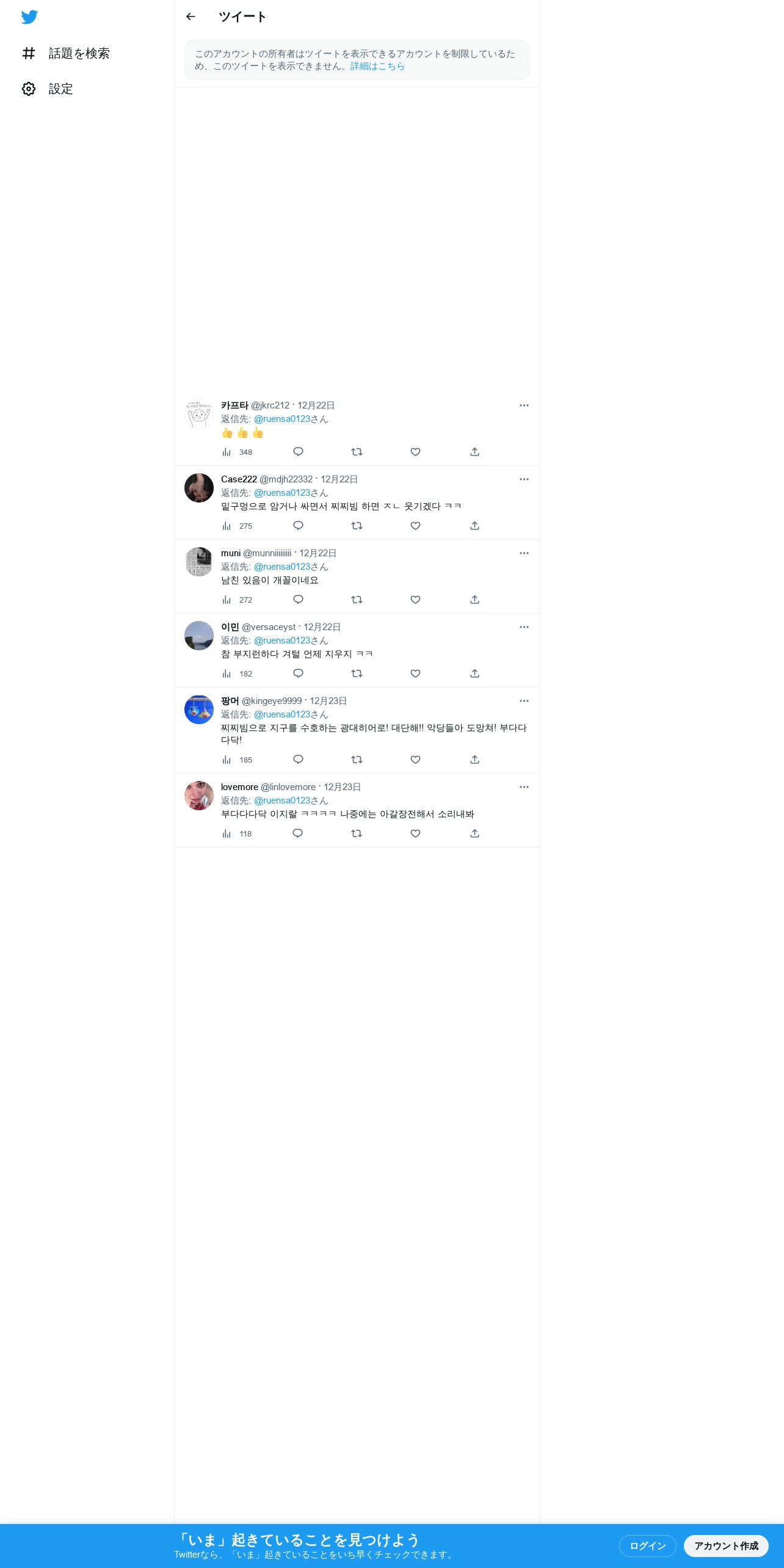Click the アカウント作成 button
This screenshot has height=1568, width=784.
pos(726,1545)
